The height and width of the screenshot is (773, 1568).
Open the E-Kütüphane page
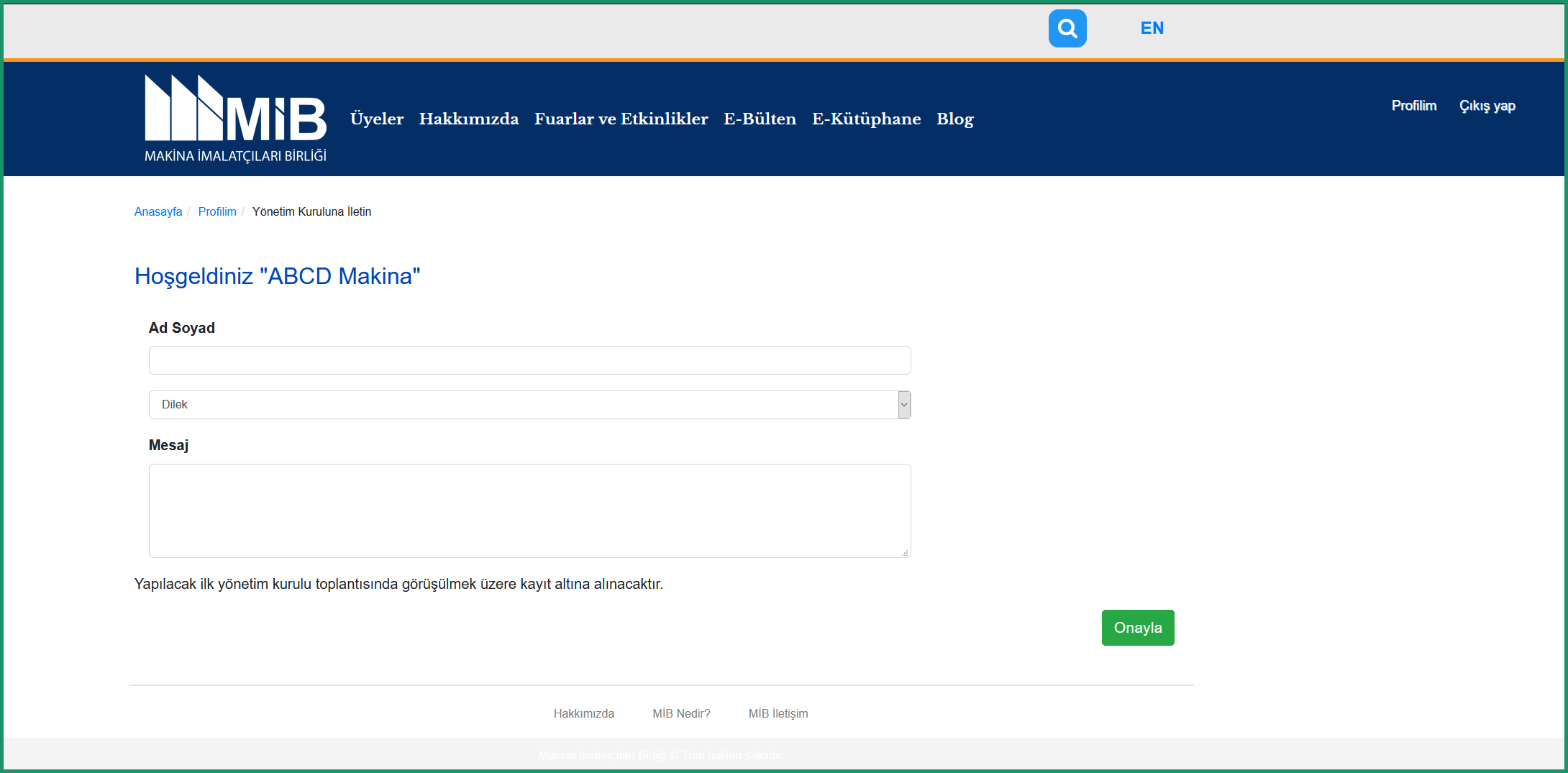866,119
